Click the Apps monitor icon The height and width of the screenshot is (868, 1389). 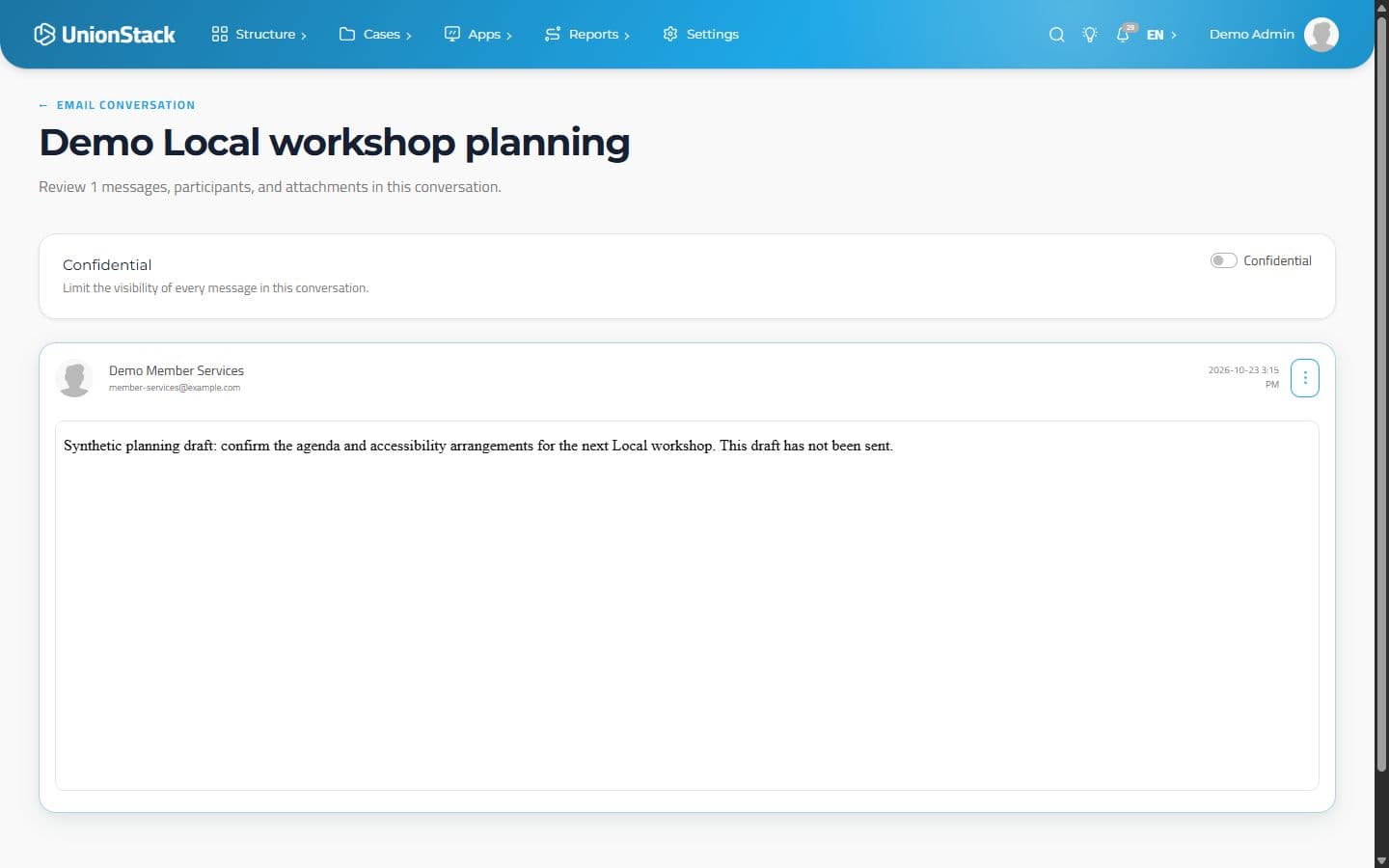[x=452, y=35]
